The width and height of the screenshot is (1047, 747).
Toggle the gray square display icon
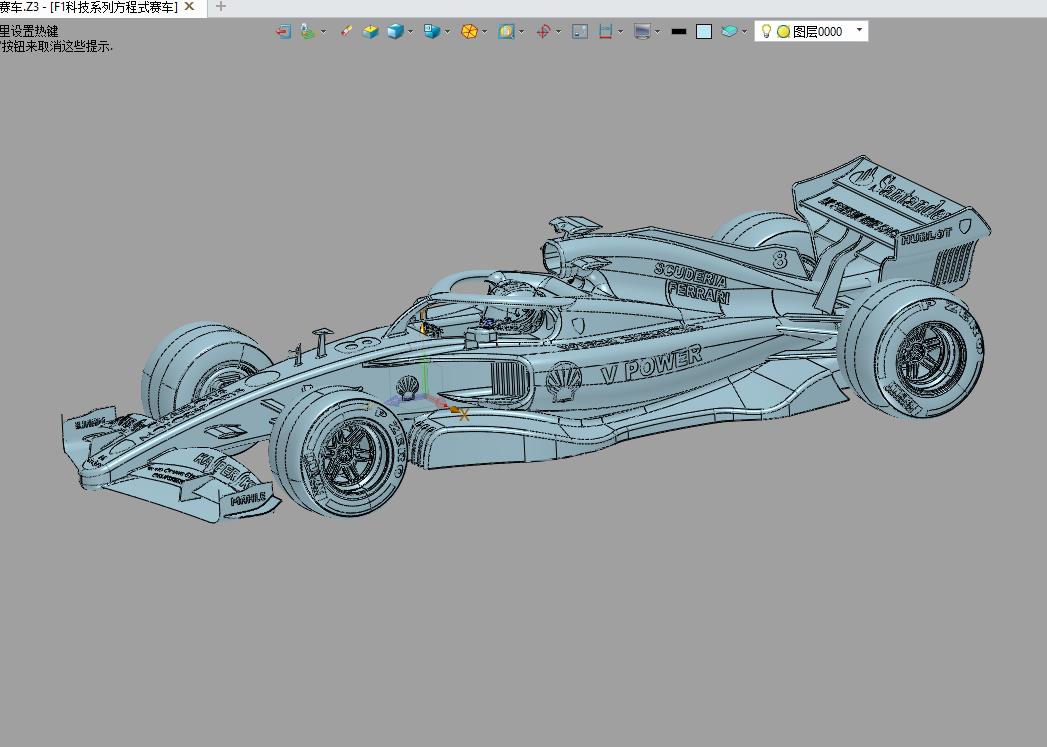(579, 32)
